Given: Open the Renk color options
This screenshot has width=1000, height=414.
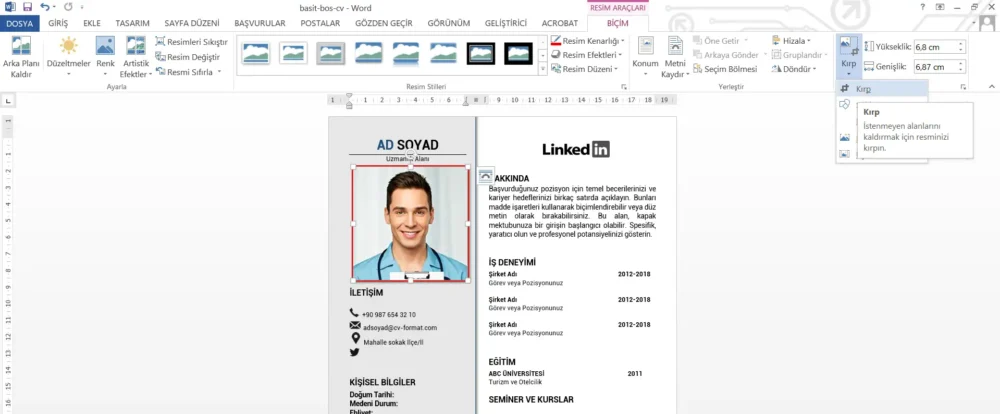Looking at the screenshot, I should coord(105,57).
